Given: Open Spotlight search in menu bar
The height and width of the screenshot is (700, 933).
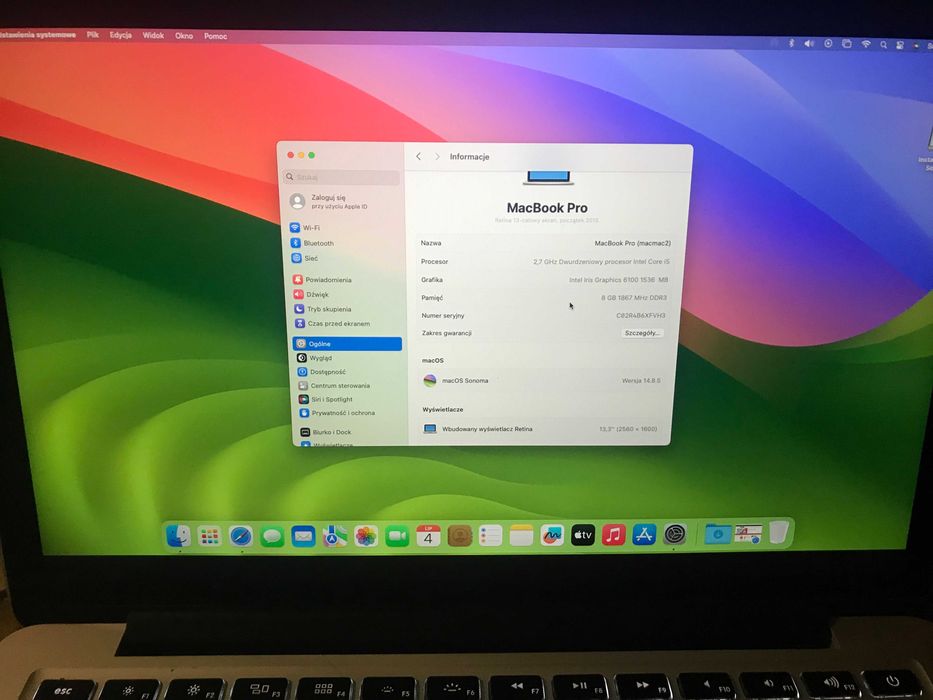Looking at the screenshot, I should [884, 45].
